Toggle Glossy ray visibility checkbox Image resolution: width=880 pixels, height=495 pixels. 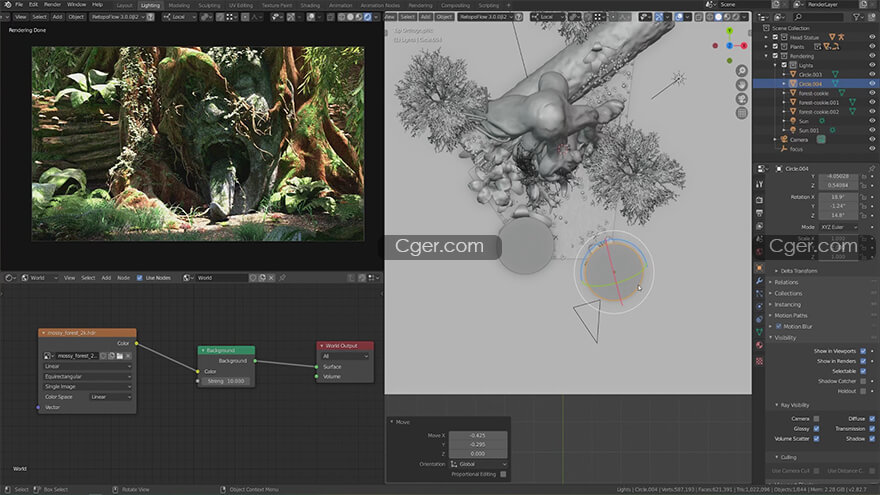tap(816, 428)
